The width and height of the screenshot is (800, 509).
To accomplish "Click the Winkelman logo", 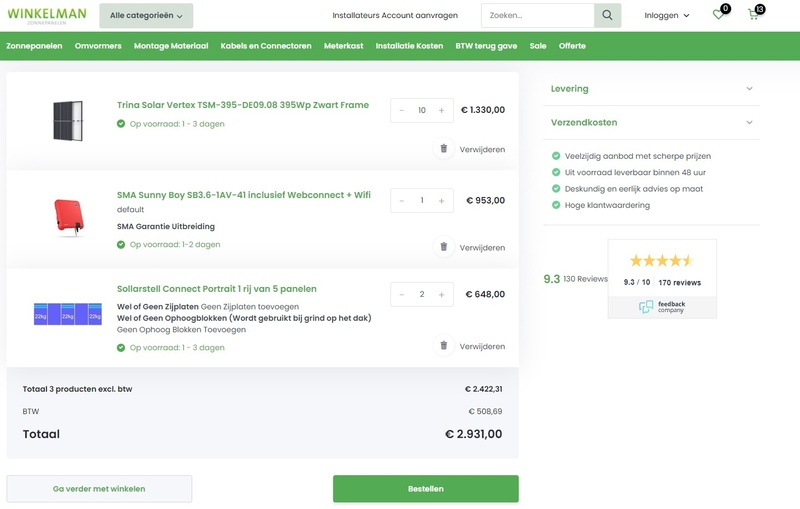I will click(46, 15).
